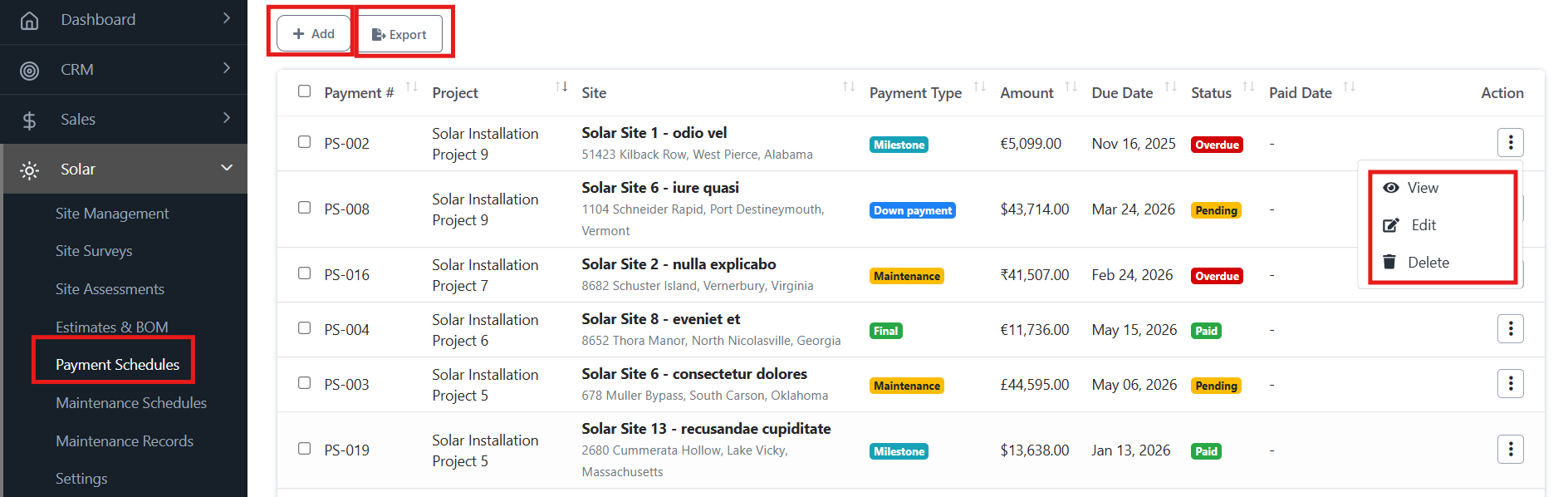Select the checkbox for payment PS-002
1568x497 pixels.
(305, 142)
